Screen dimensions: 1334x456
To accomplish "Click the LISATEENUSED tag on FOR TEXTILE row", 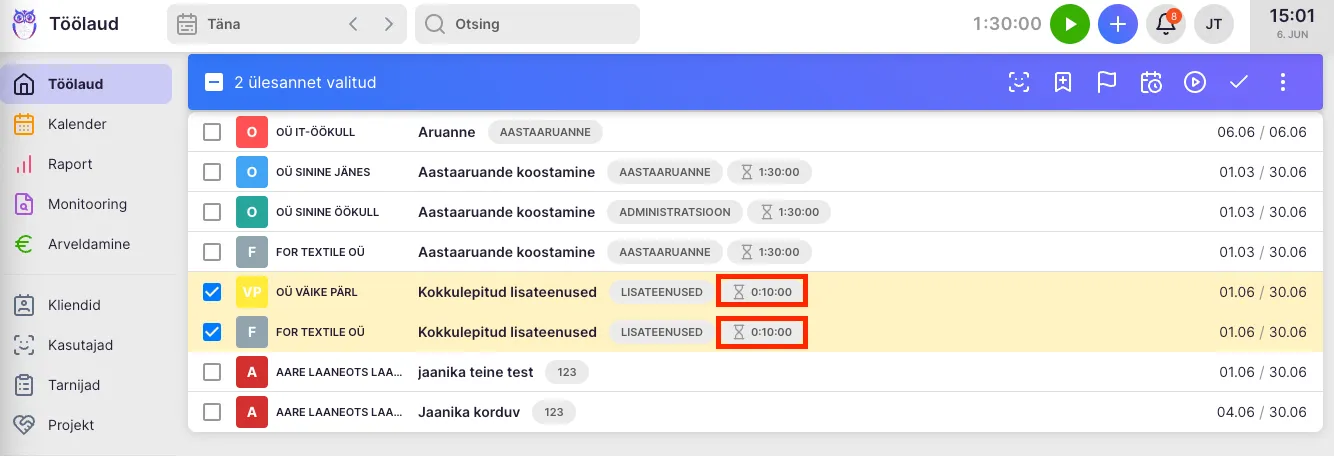I will [x=661, y=332].
